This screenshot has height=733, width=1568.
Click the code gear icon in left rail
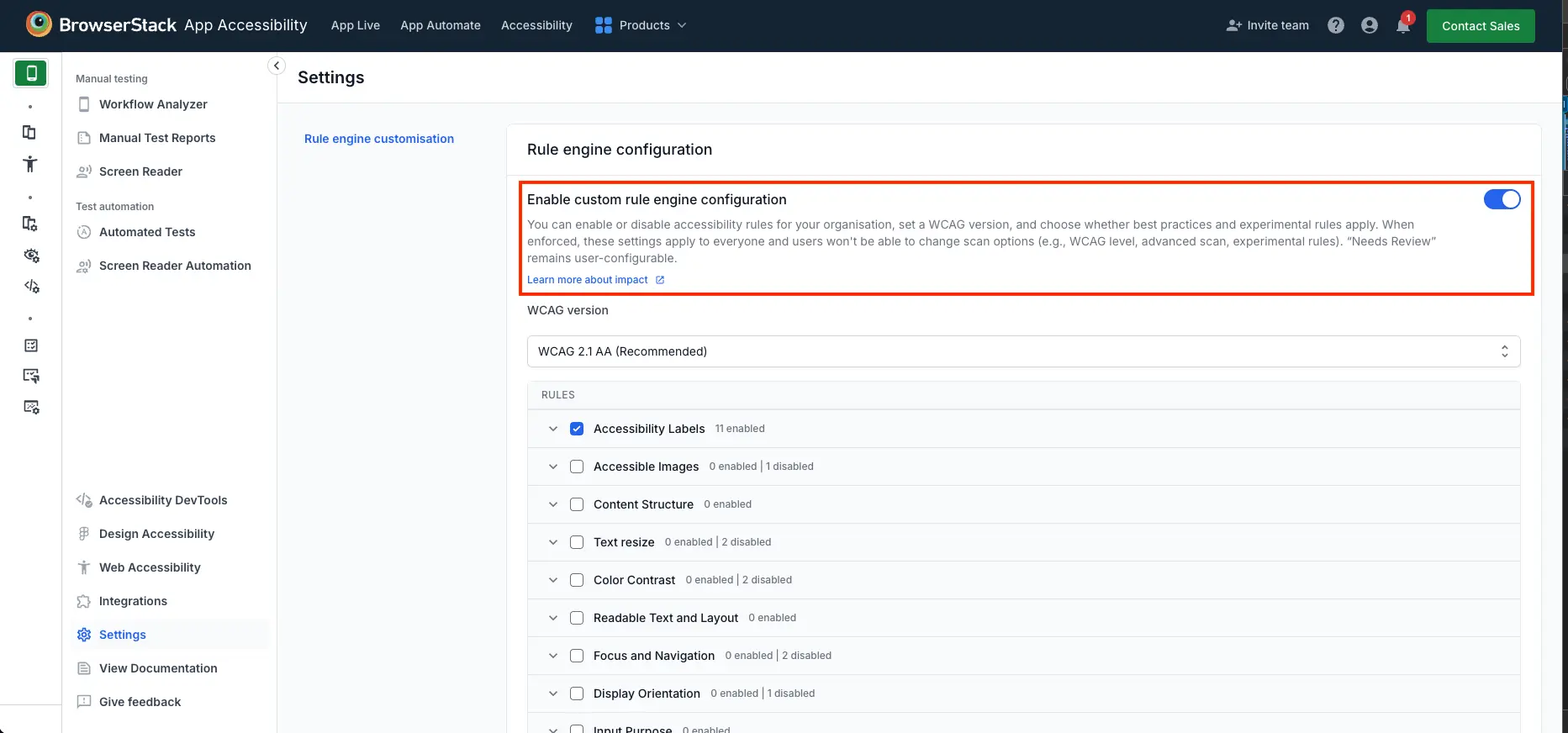coord(31,287)
